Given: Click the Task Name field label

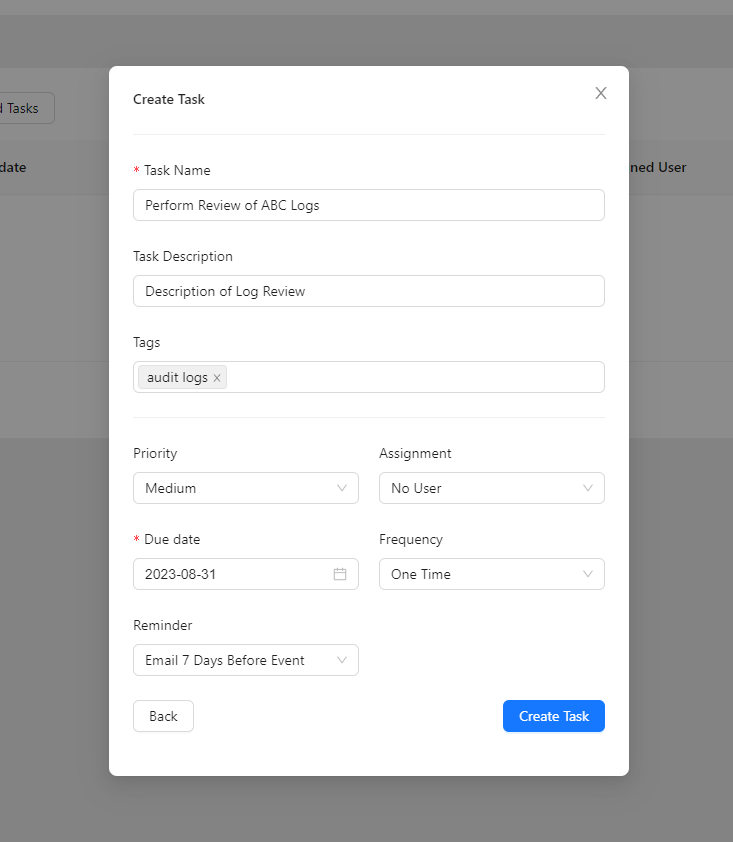Looking at the screenshot, I should coord(176,170).
